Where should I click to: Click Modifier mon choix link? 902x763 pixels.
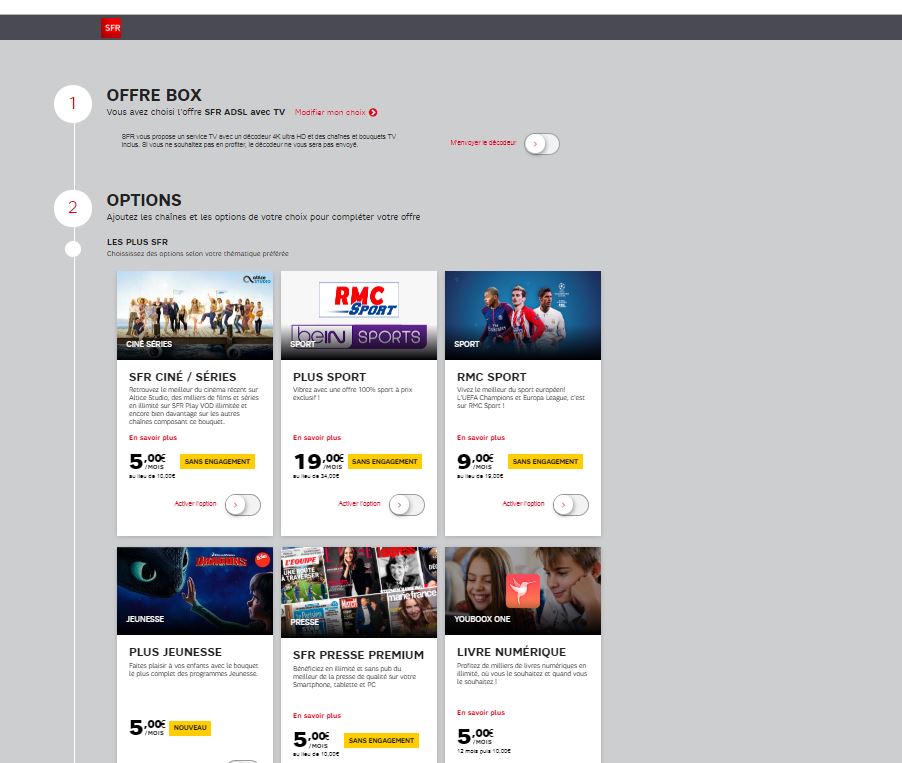point(330,113)
